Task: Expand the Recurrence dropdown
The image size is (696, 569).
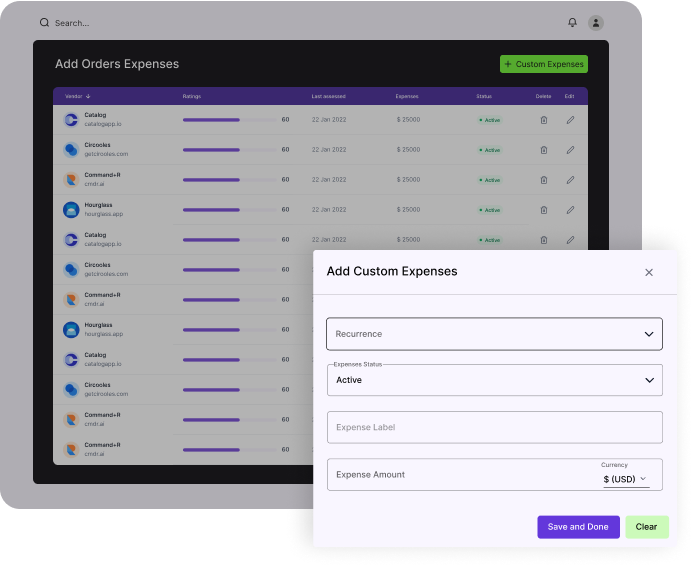Action: click(494, 334)
